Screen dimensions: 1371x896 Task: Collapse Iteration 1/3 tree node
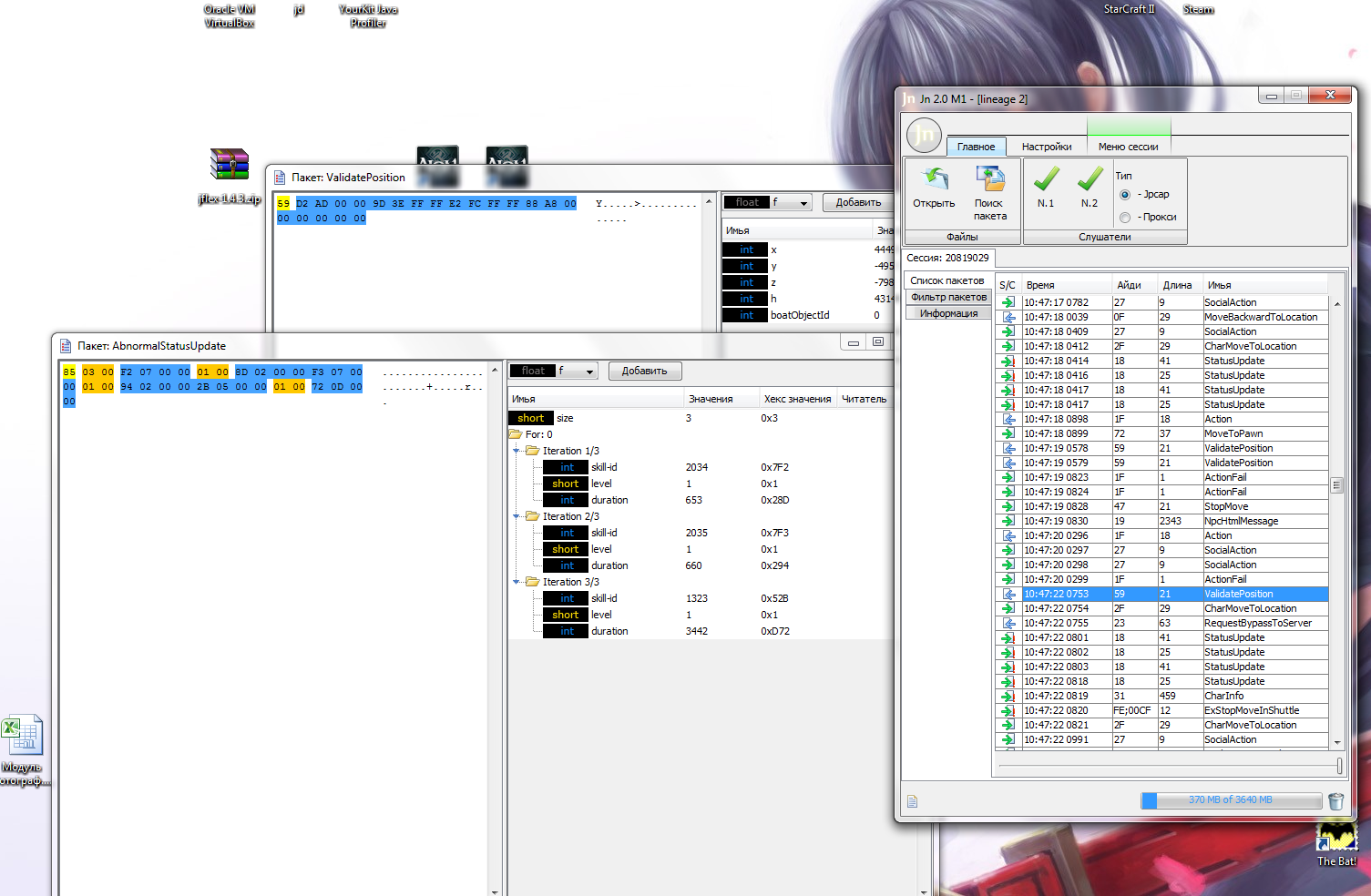[x=517, y=451]
